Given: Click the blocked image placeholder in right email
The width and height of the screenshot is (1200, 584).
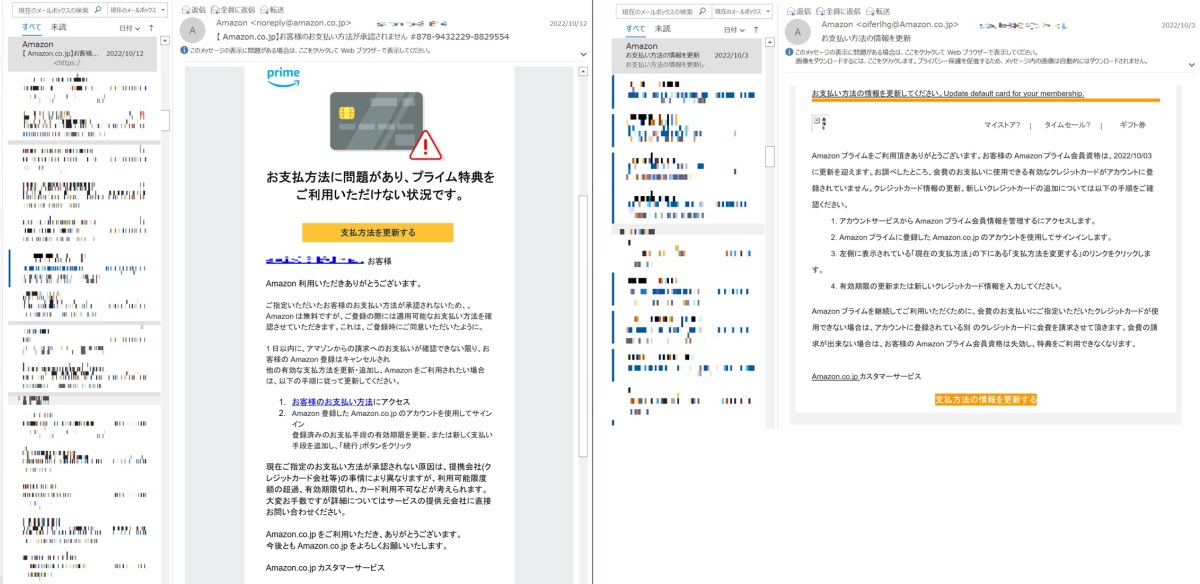Looking at the screenshot, I should [820, 122].
